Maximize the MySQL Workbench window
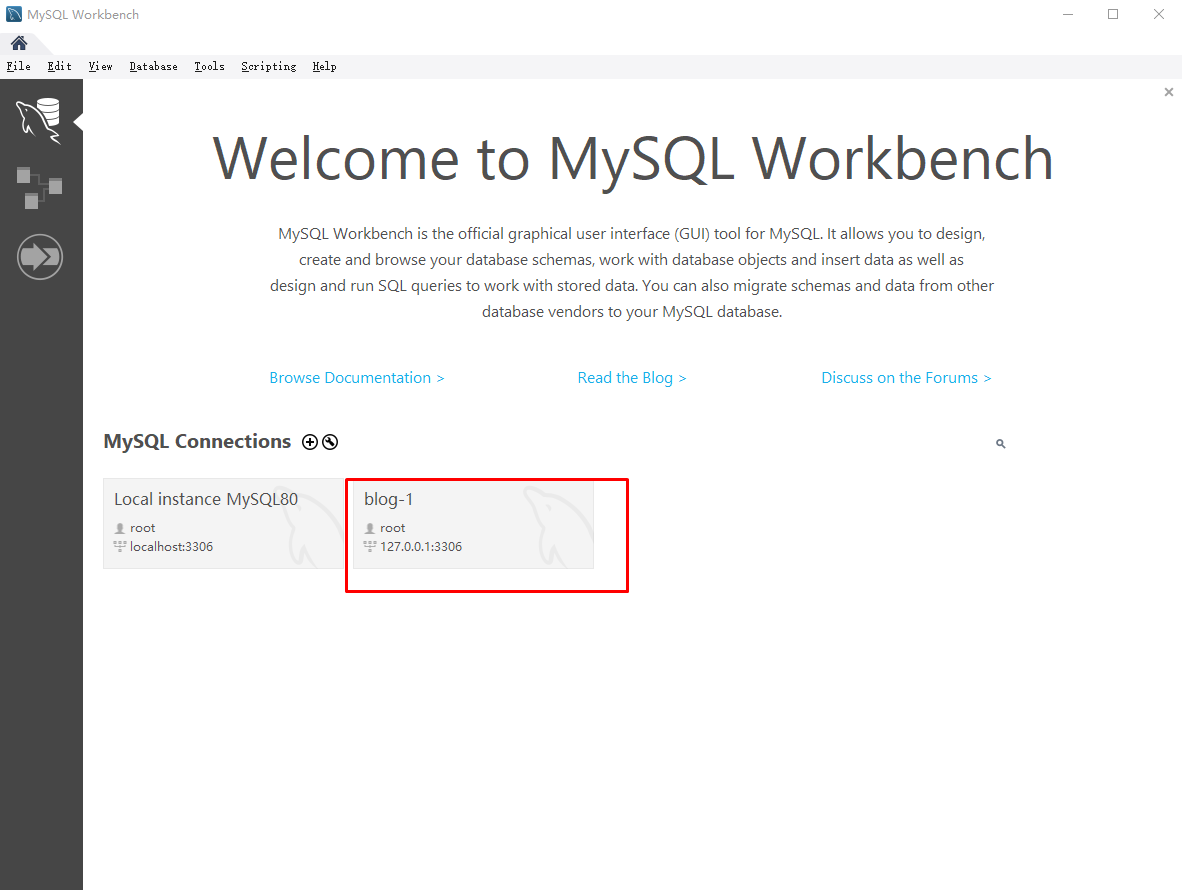1182x890 pixels. [x=1113, y=14]
